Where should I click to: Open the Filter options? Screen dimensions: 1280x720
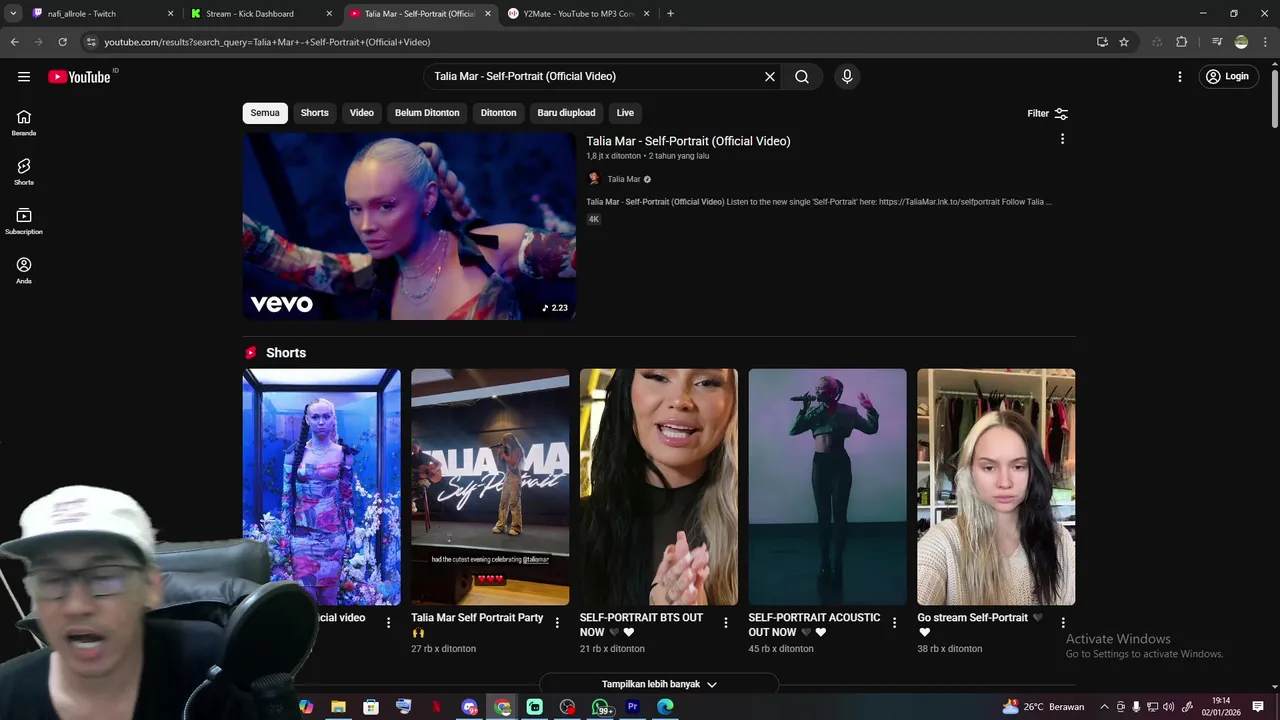click(1048, 113)
